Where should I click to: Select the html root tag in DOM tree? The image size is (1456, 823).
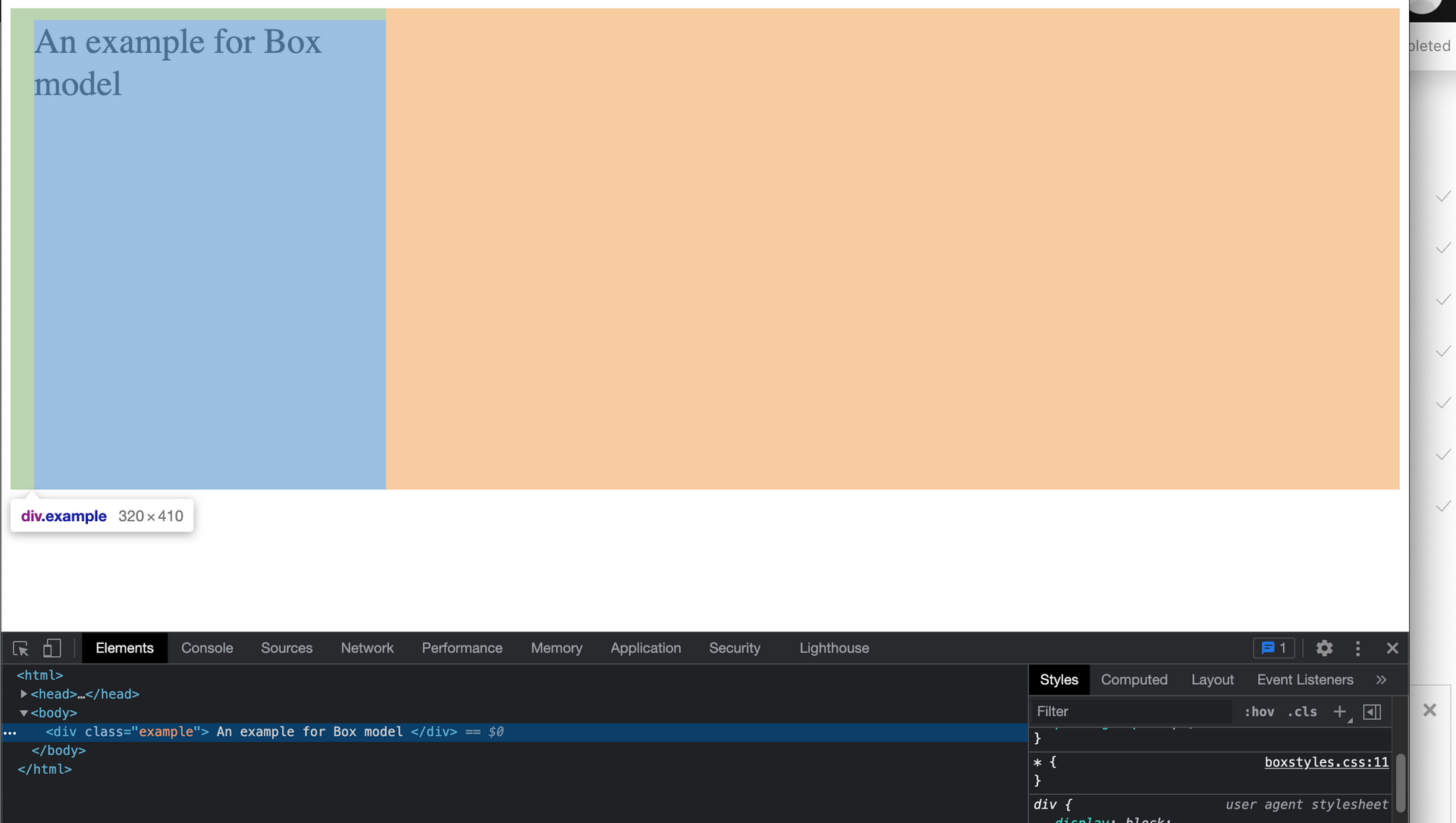click(x=40, y=675)
